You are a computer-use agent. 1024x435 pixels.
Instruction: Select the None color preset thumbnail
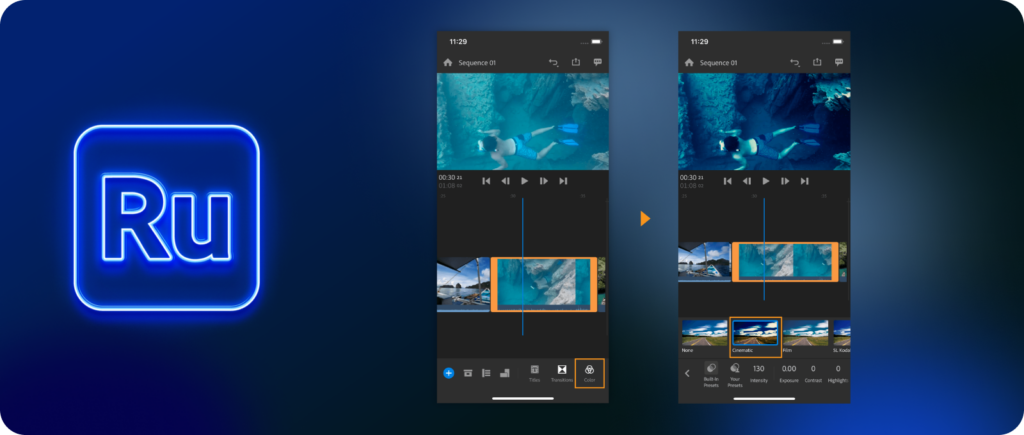point(704,332)
